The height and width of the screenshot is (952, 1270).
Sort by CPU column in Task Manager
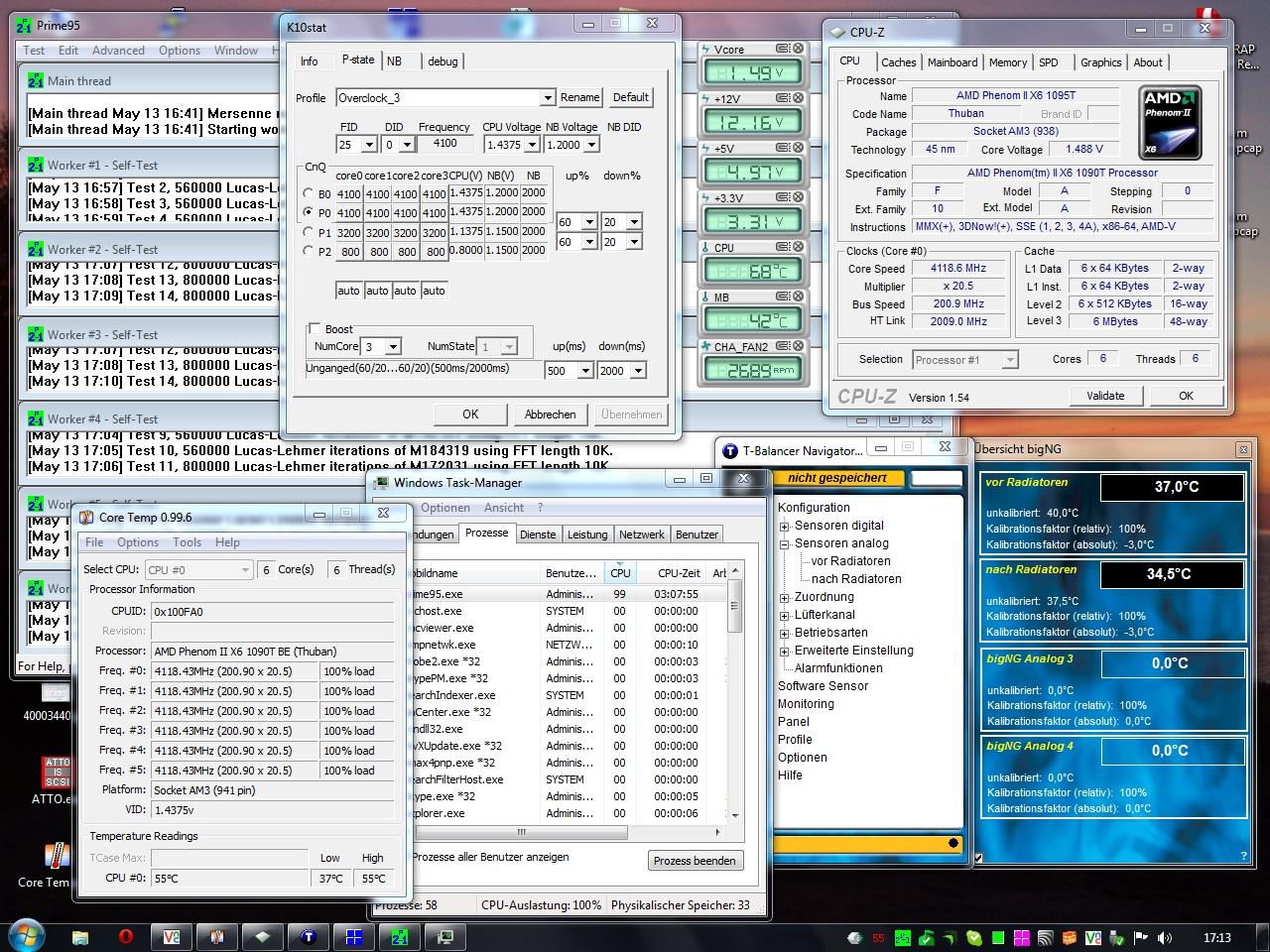tap(620, 573)
